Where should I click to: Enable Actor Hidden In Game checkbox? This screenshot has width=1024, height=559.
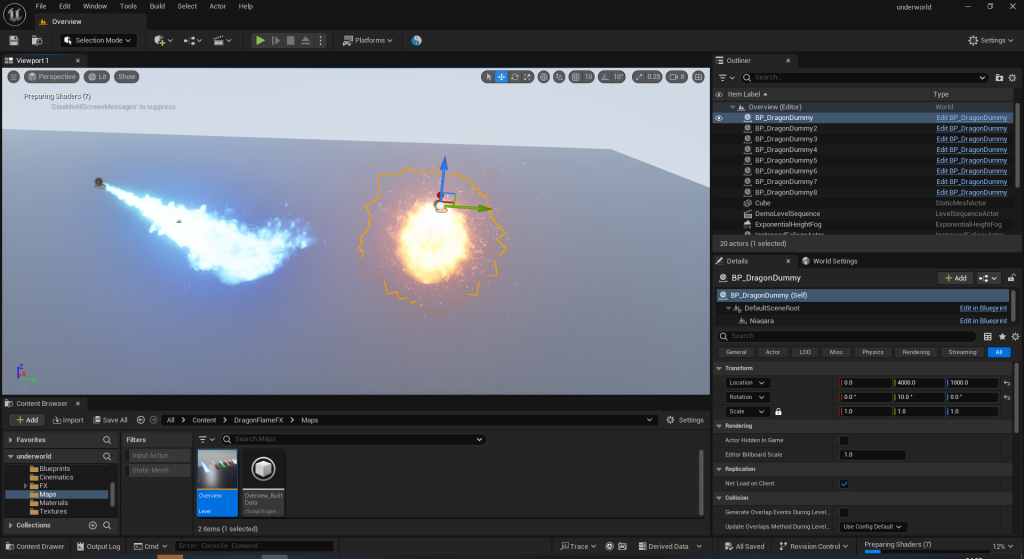pyautogui.click(x=844, y=440)
